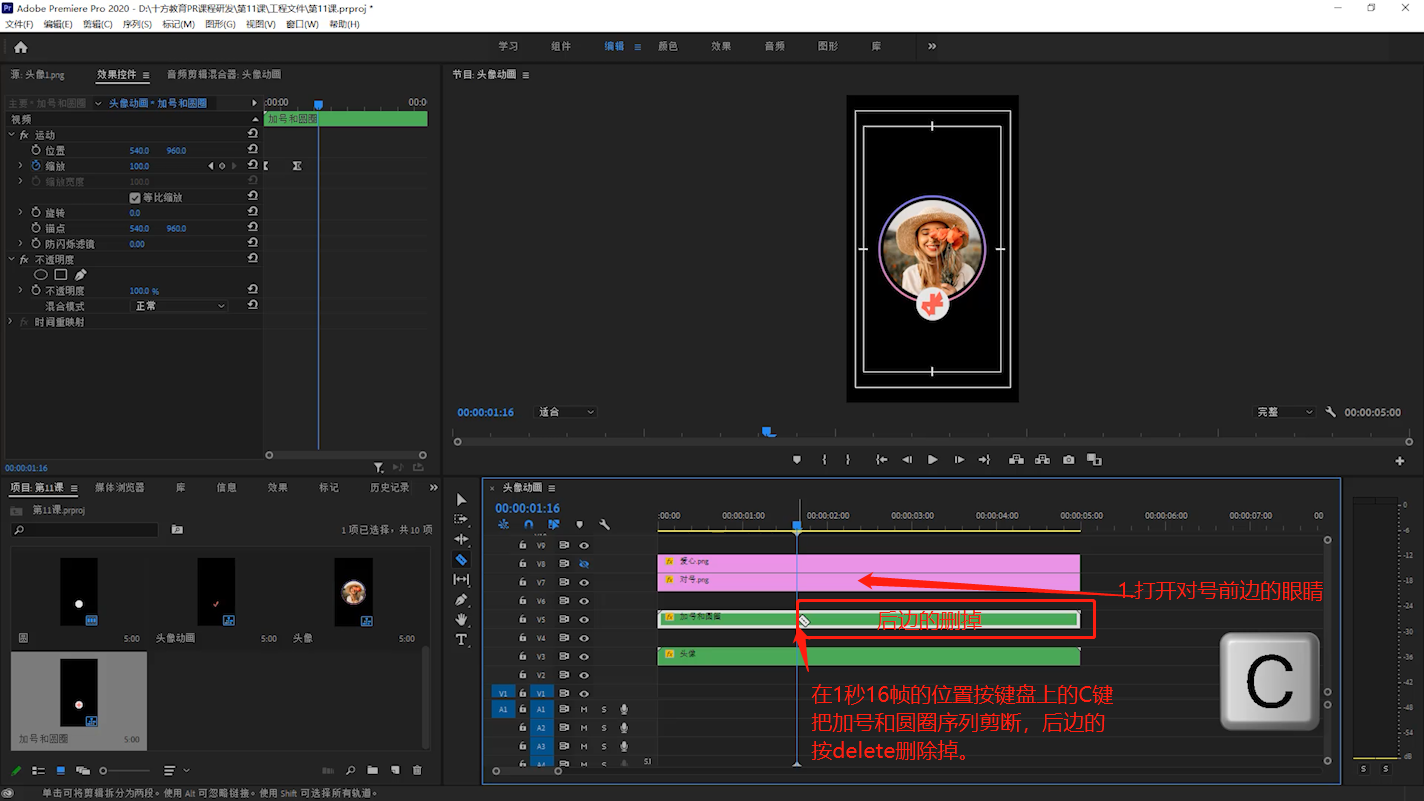The image size is (1424, 801).
Task: Select the Razor tool
Action: (461, 560)
